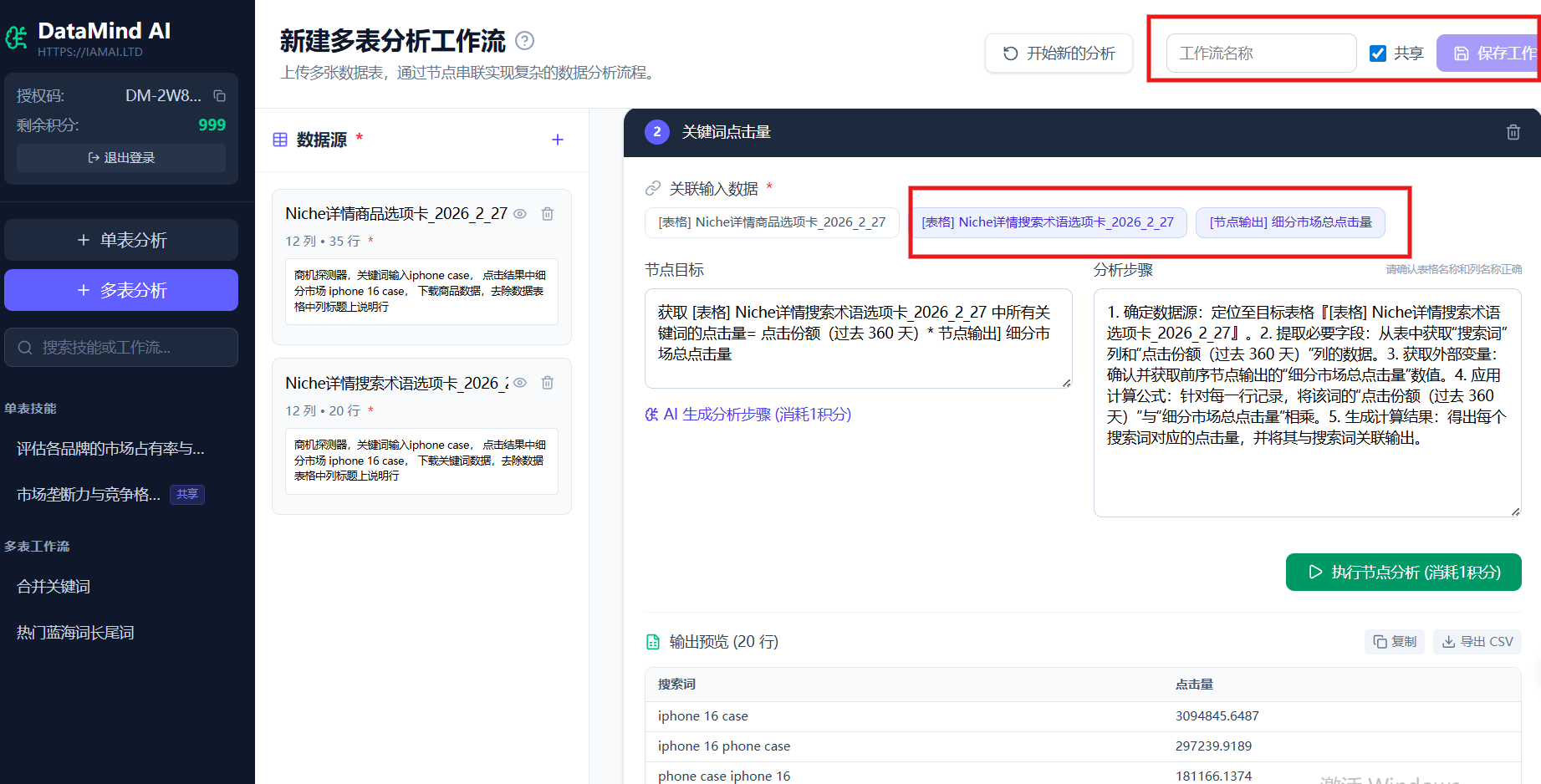This screenshot has height=784, width=1541.
Task: Preview the Niche详情商品选项卡 table with eye icon
Action: coord(520,214)
